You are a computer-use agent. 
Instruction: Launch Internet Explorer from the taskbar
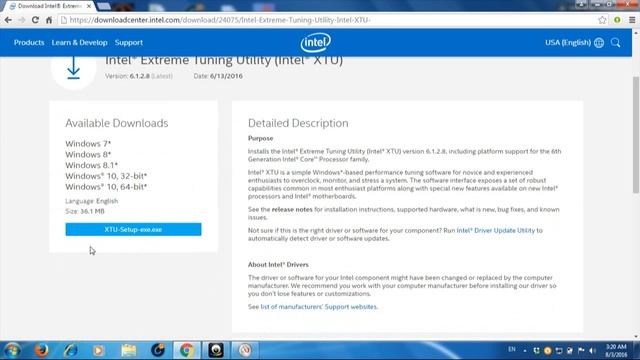coord(70,350)
